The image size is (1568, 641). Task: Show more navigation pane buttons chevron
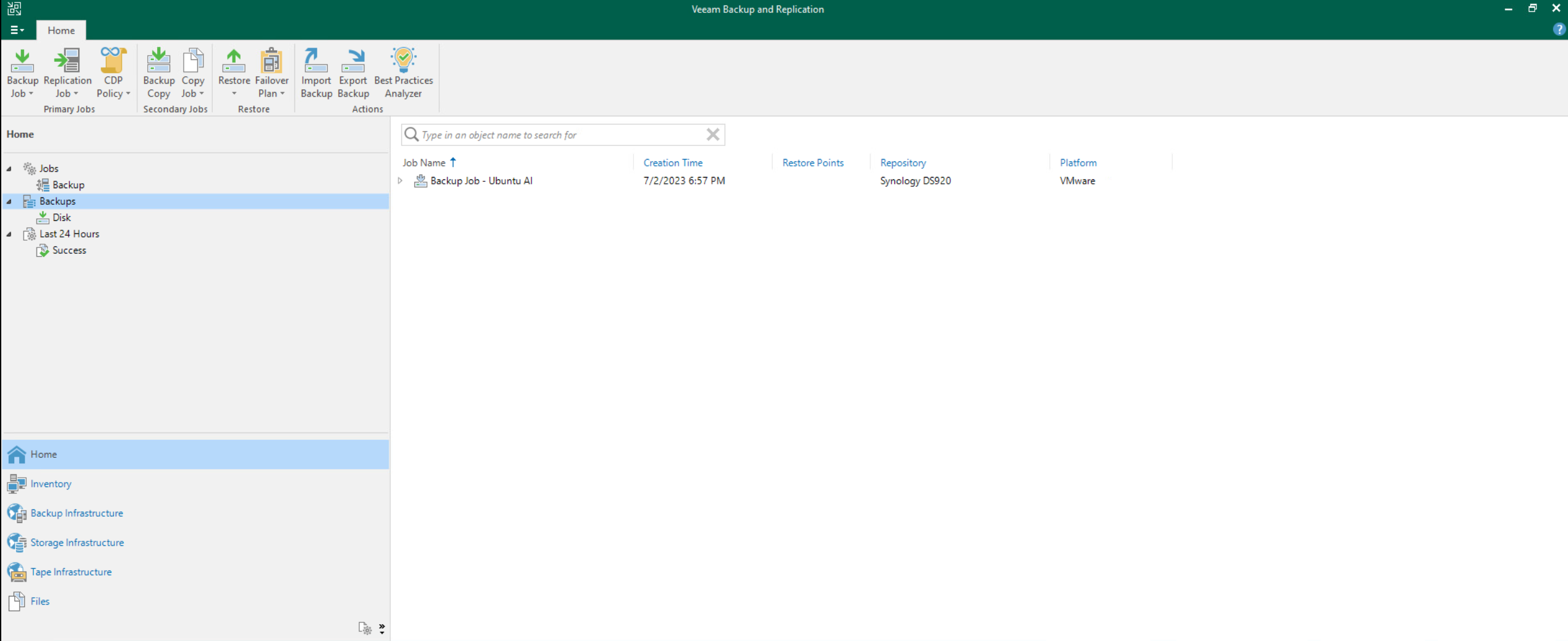(382, 629)
